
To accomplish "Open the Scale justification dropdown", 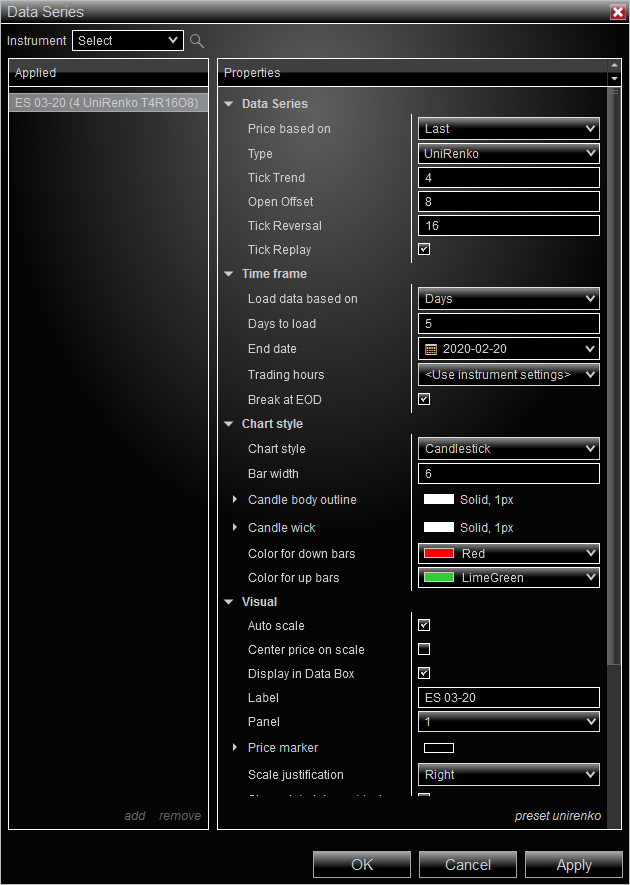I will pyautogui.click(x=509, y=775).
